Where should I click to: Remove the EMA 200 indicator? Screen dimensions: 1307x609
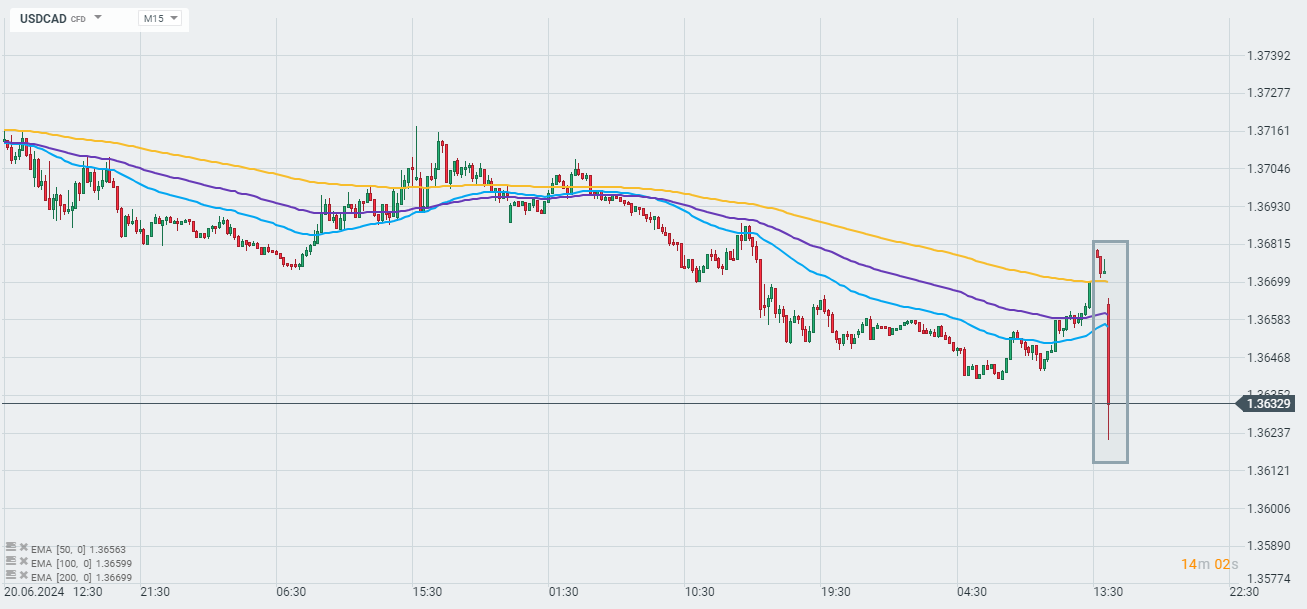tap(23, 576)
